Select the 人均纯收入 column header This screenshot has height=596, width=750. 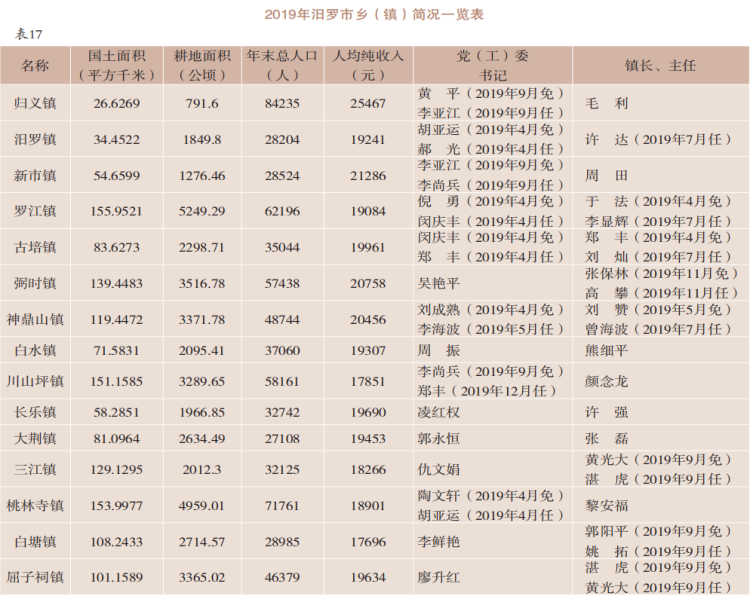pyautogui.click(x=368, y=65)
